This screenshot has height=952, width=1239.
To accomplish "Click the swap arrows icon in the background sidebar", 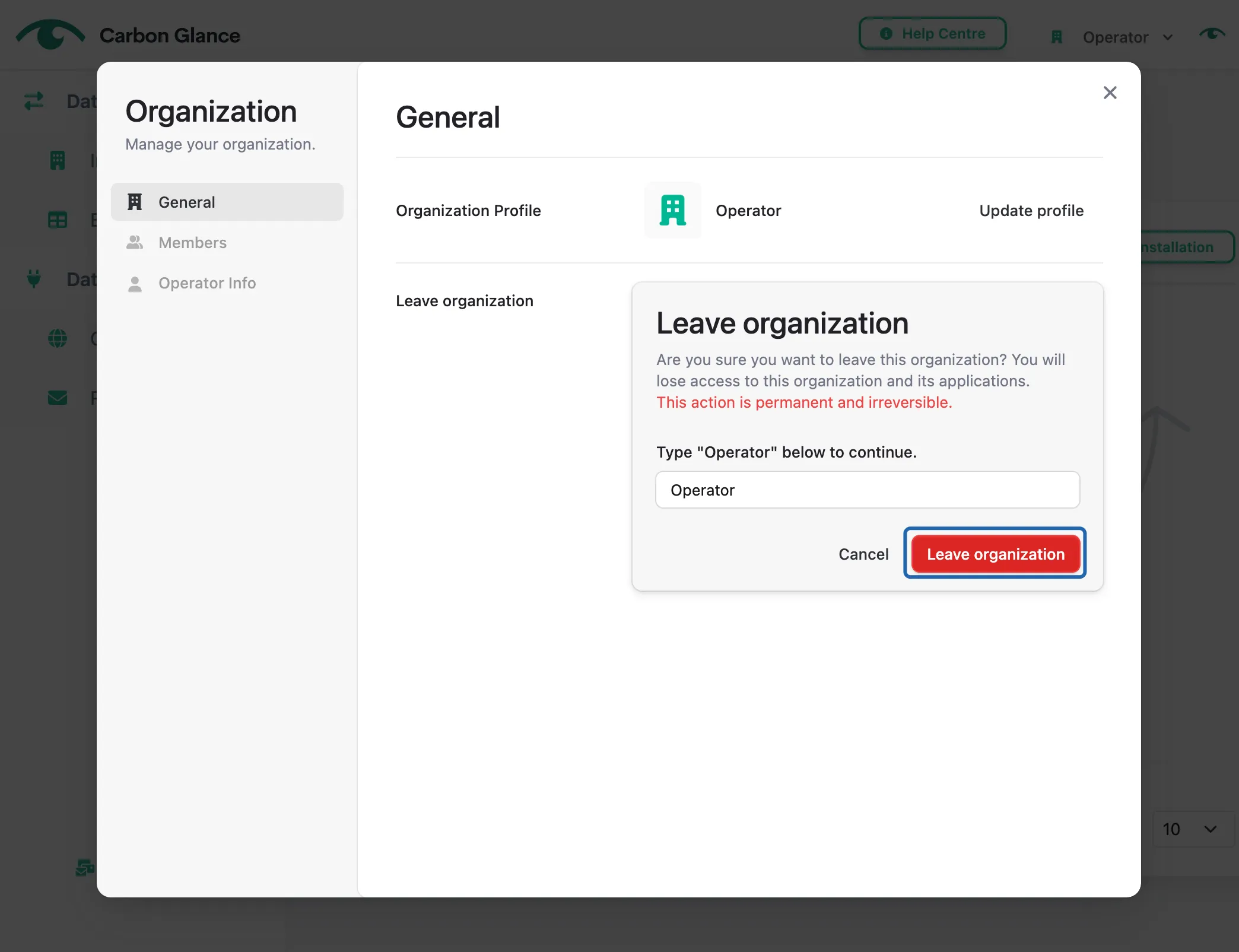I will [34, 101].
